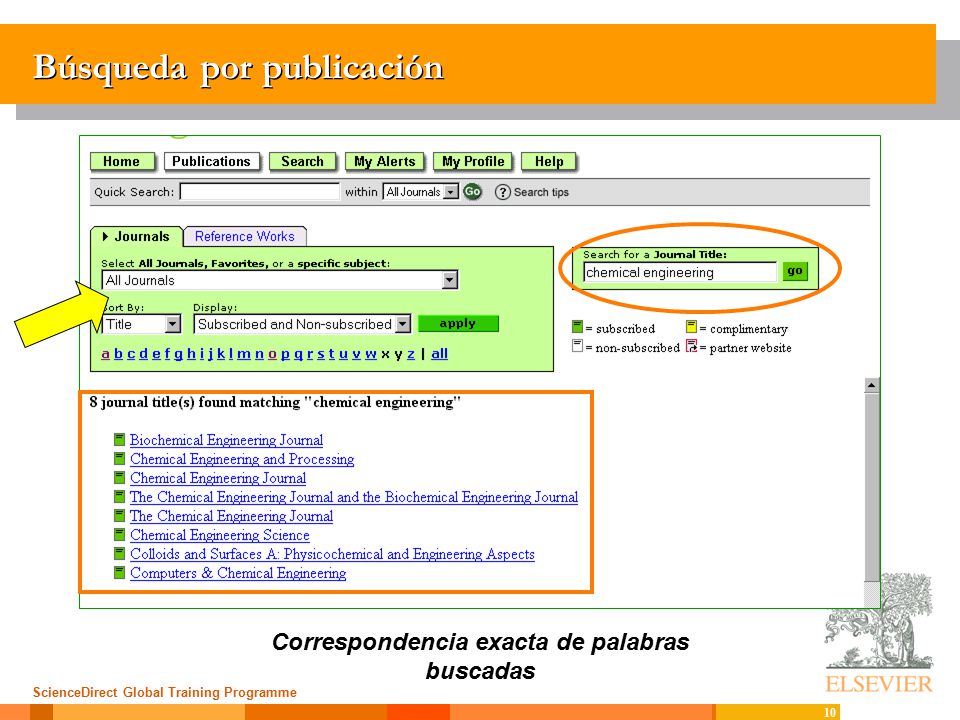
Task: Click letter 'c' in alphabet index
Action: 131,354
